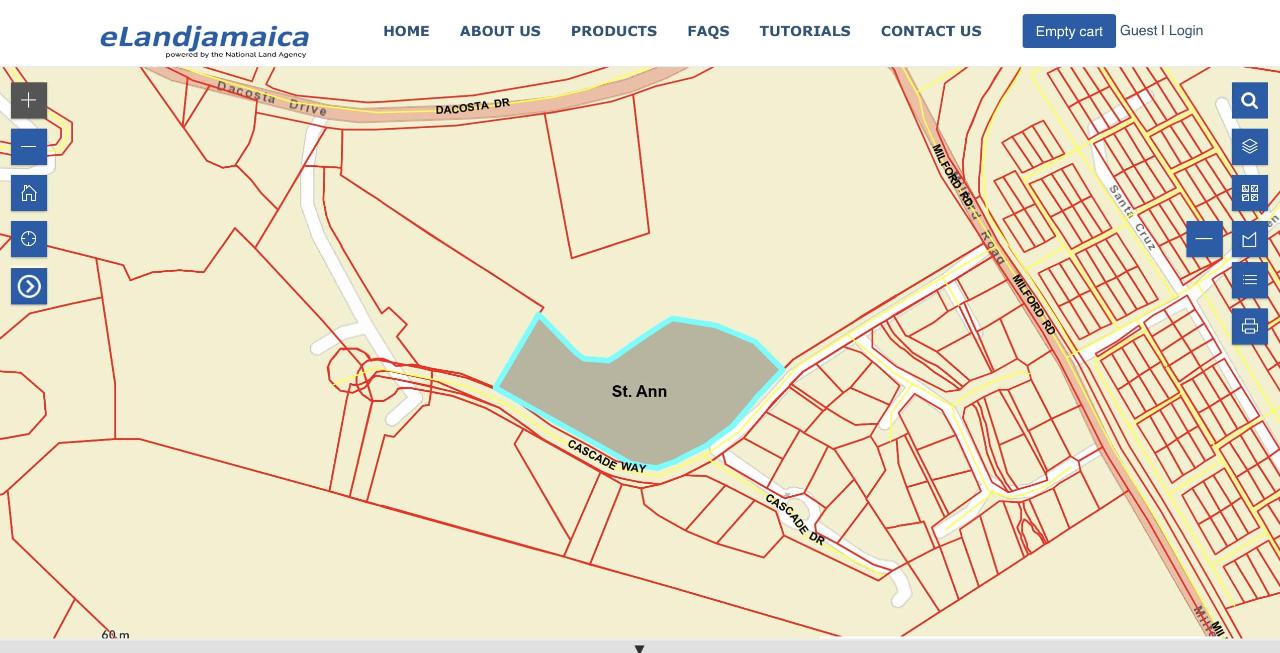Screen dimensions: 1280x653
Task: Expand the left sidebar with the chevron
Action: tap(29, 286)
